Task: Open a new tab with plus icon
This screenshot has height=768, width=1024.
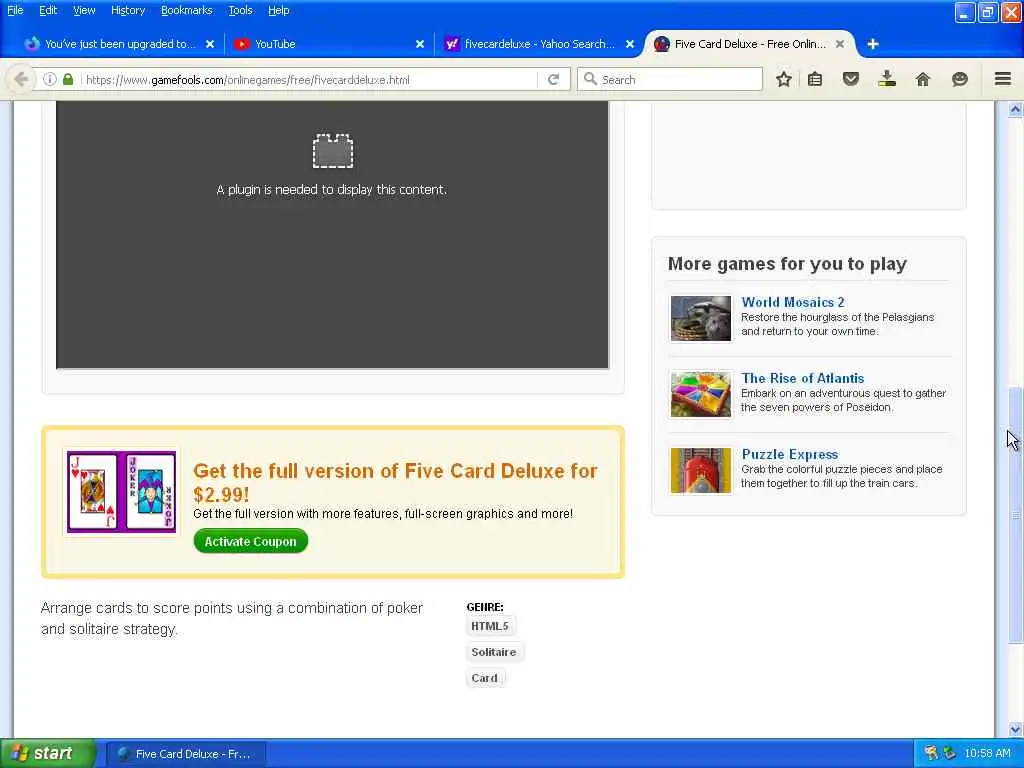Action: (872, 44)
